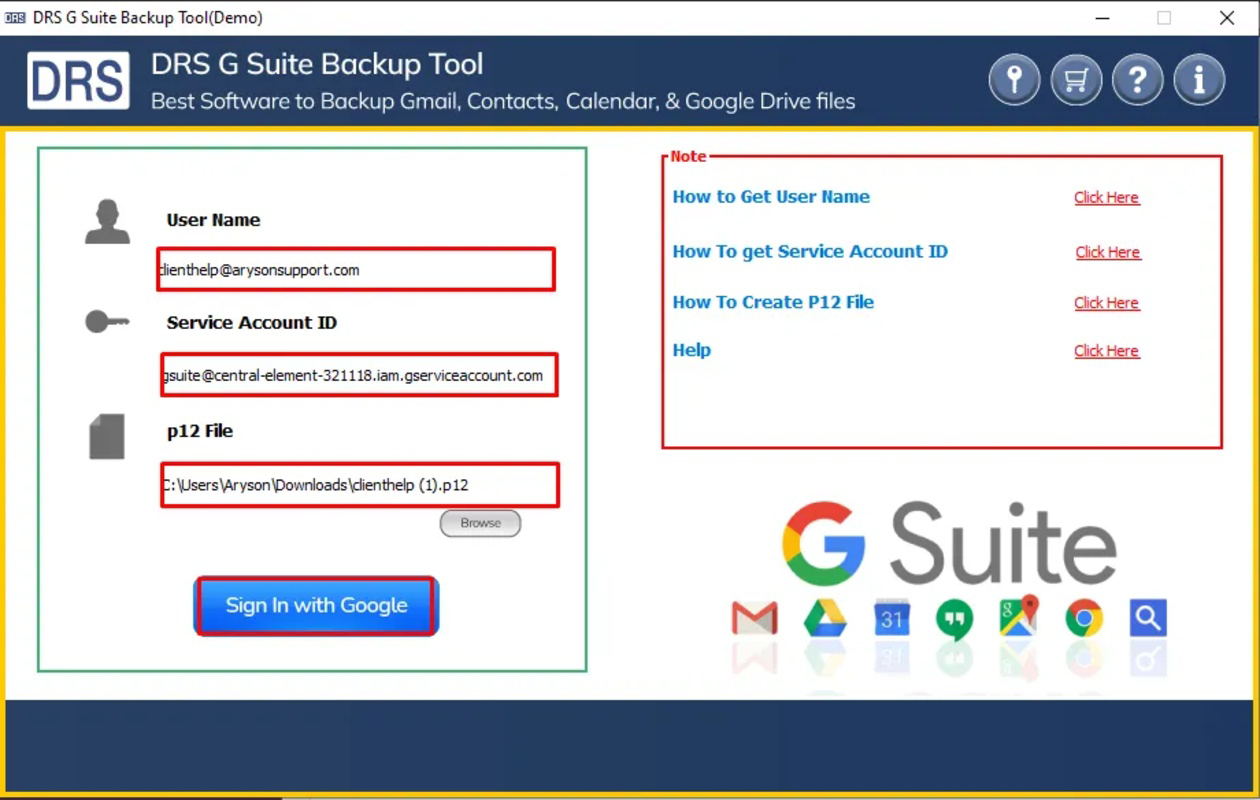Open Click Here for Create P12 File
The width and height of the screenshot is (1260, 800).
click(1107, 302)
